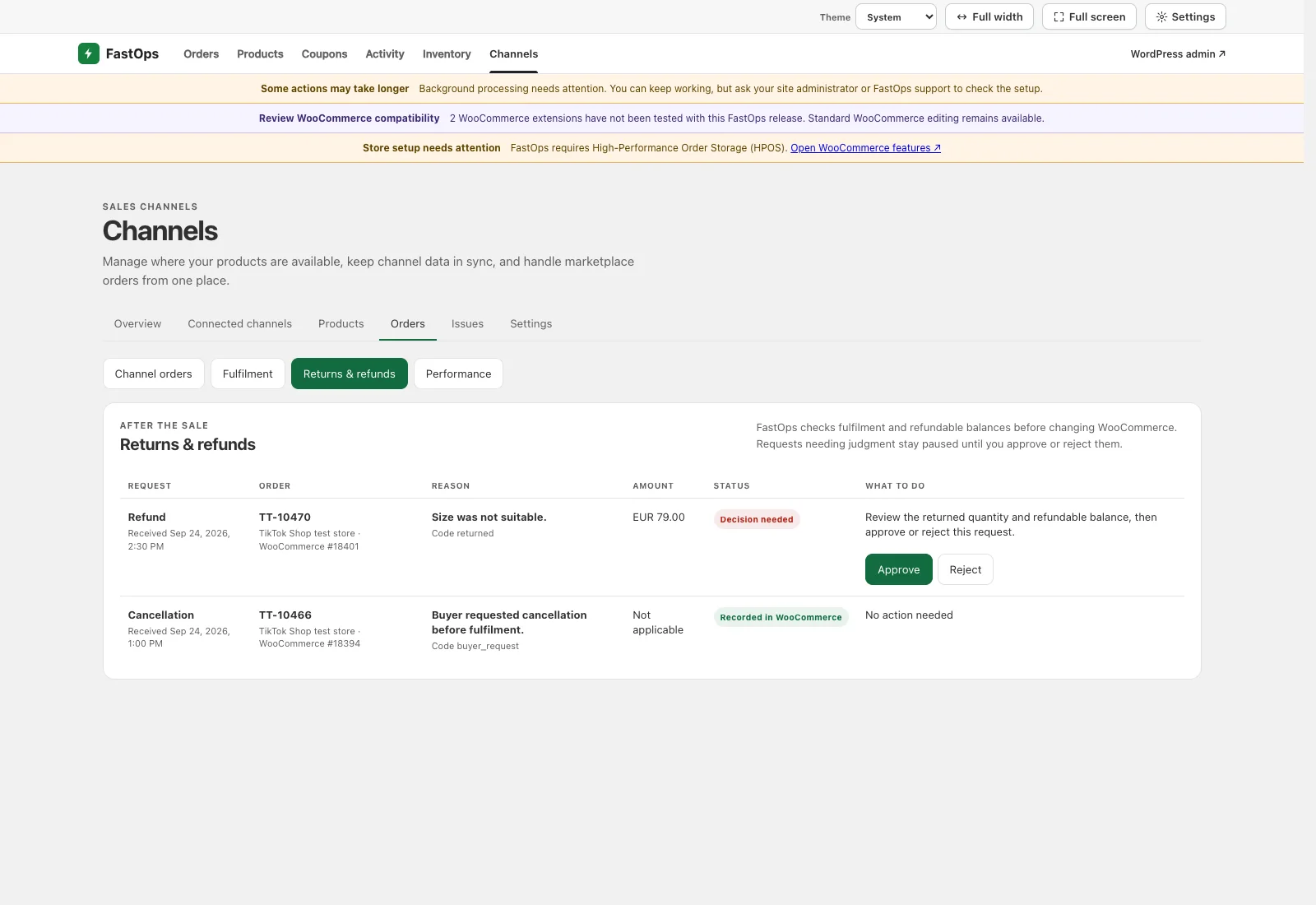Switch to the channel Settings tab

tap(531, 324)
